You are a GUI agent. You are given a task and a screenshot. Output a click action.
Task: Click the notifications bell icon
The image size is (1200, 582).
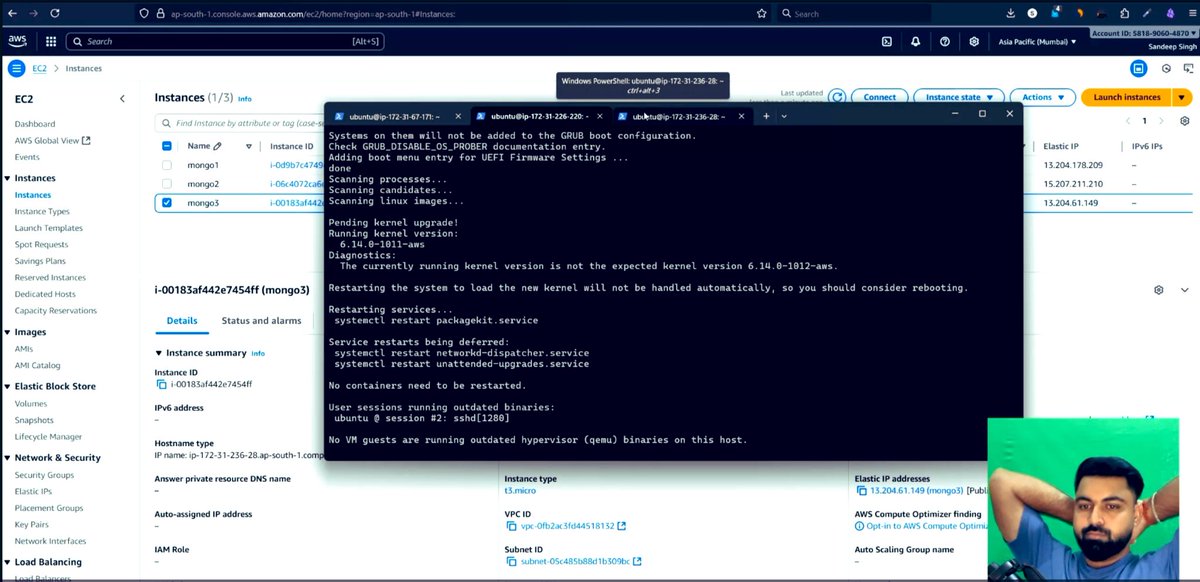(x=915, y=41)
